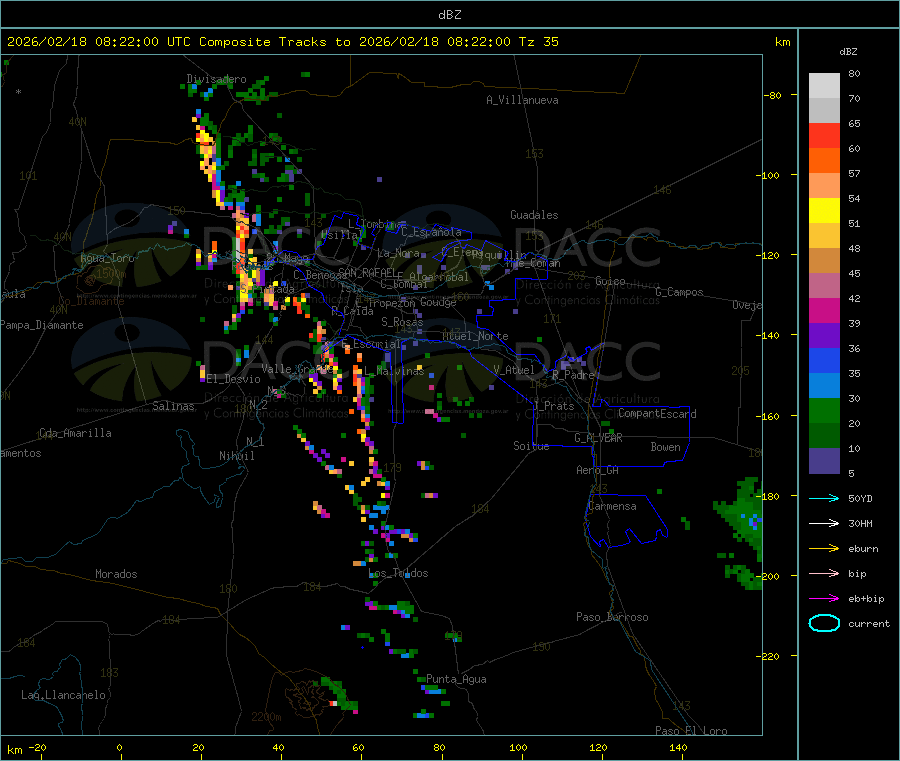Viewport: 900px width, 761px height.
Task: Click the '-140' km tick on right axis
Action: (770, 335)
